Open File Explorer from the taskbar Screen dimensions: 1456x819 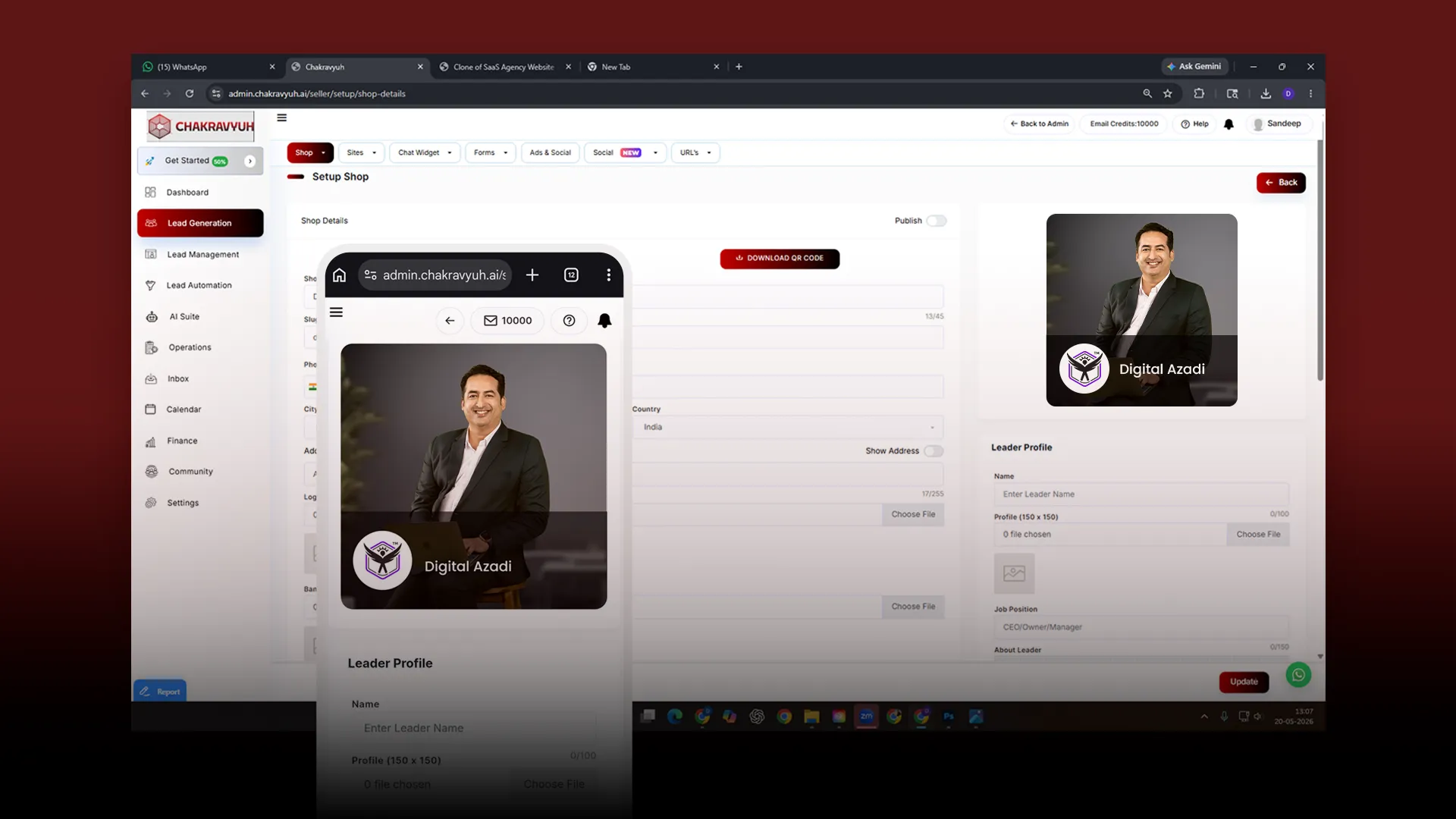[811, 717]
